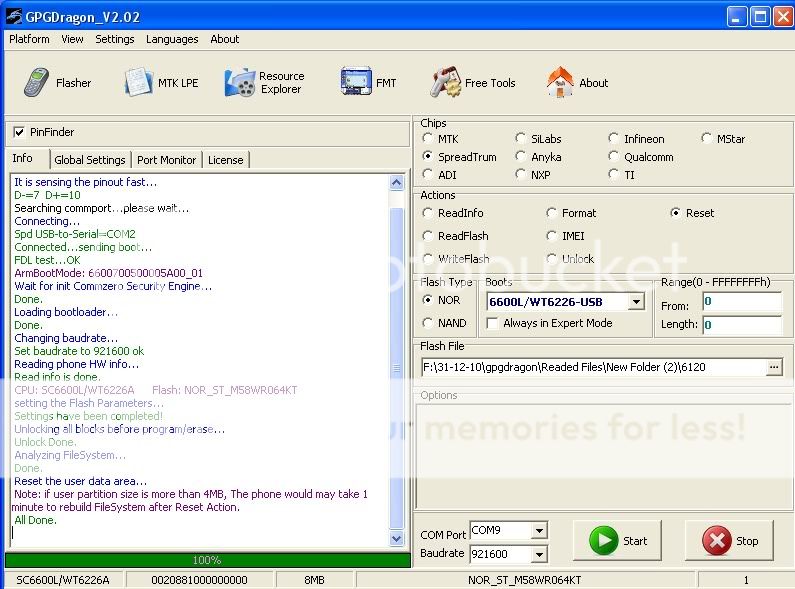This screenshot has height=589, width=795.
Task: Click 'Spd USB-to-Serial=COM2' log line
Action: click(75, 234)
